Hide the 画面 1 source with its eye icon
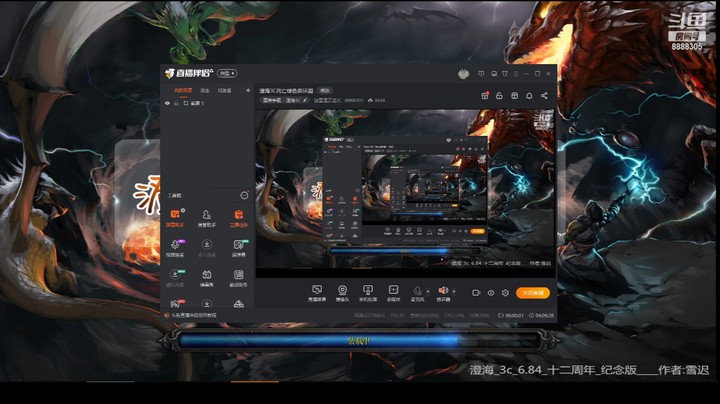The image size is (720, 404). [167, 103]
